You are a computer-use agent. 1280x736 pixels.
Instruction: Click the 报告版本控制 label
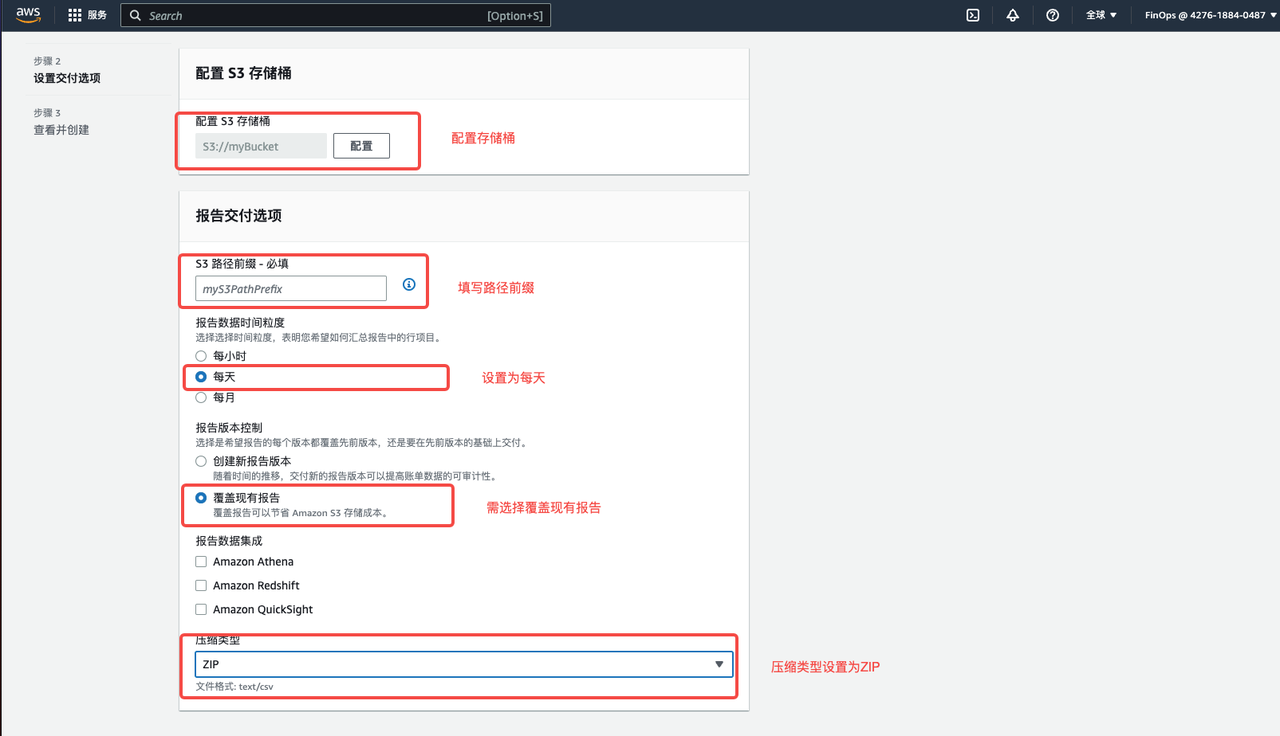click(x=228, y=428)
